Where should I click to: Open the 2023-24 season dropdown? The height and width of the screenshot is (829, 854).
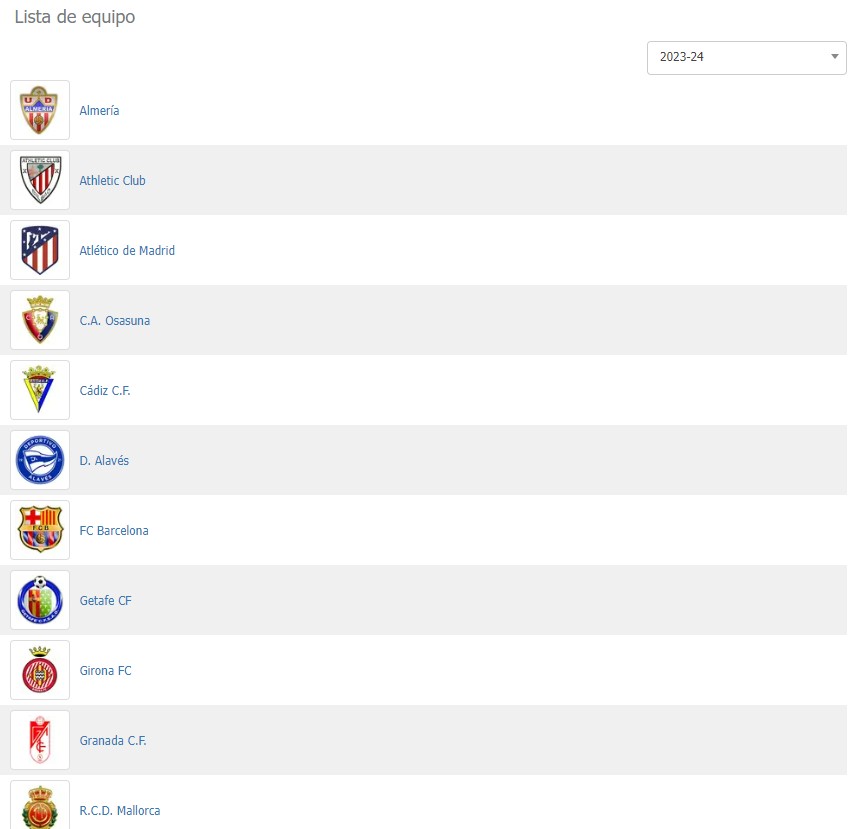[746, 57]
